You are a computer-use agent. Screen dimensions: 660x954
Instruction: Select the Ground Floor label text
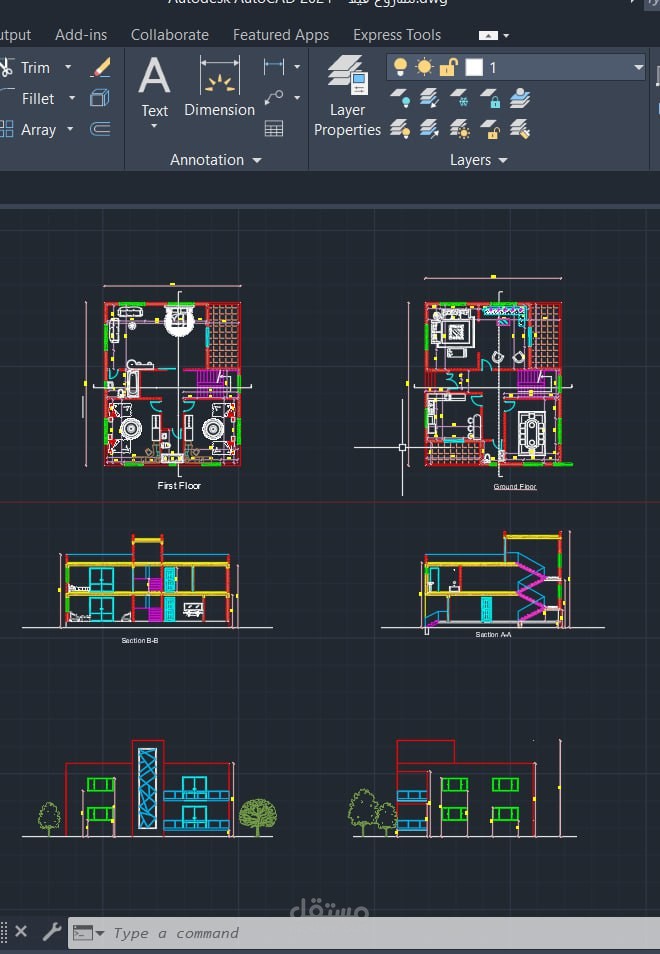515,487
